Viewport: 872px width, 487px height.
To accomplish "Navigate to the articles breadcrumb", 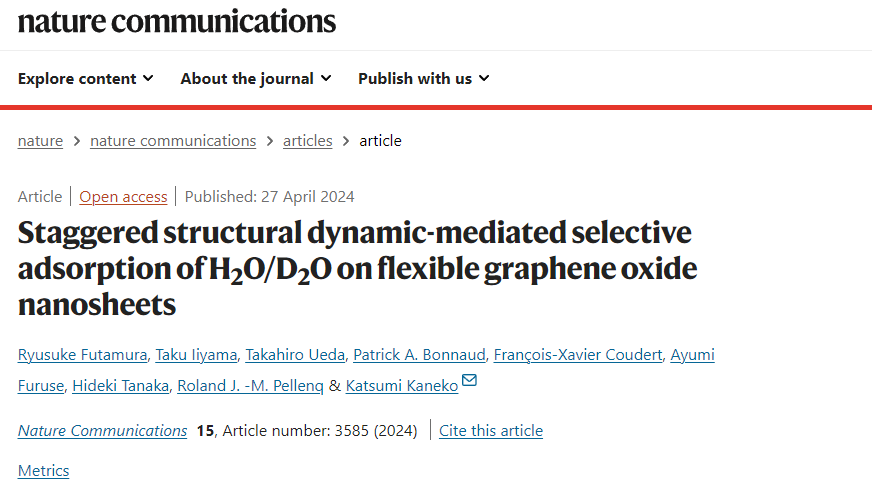I will pos(308,141).
